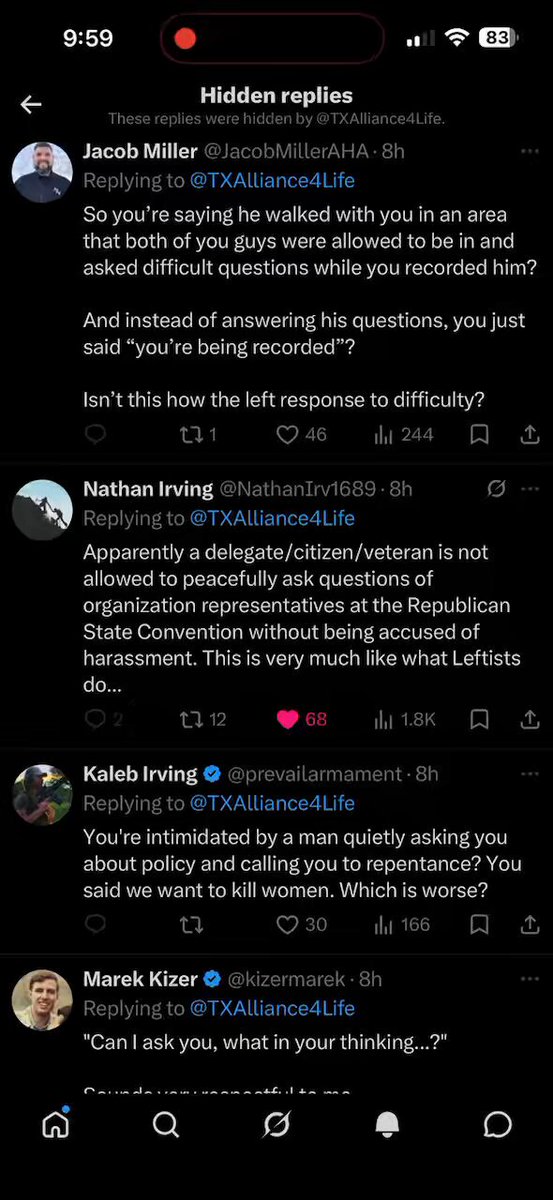
Task: Tap the back arrow beside Hidden replies
Action: pos(31,104)
